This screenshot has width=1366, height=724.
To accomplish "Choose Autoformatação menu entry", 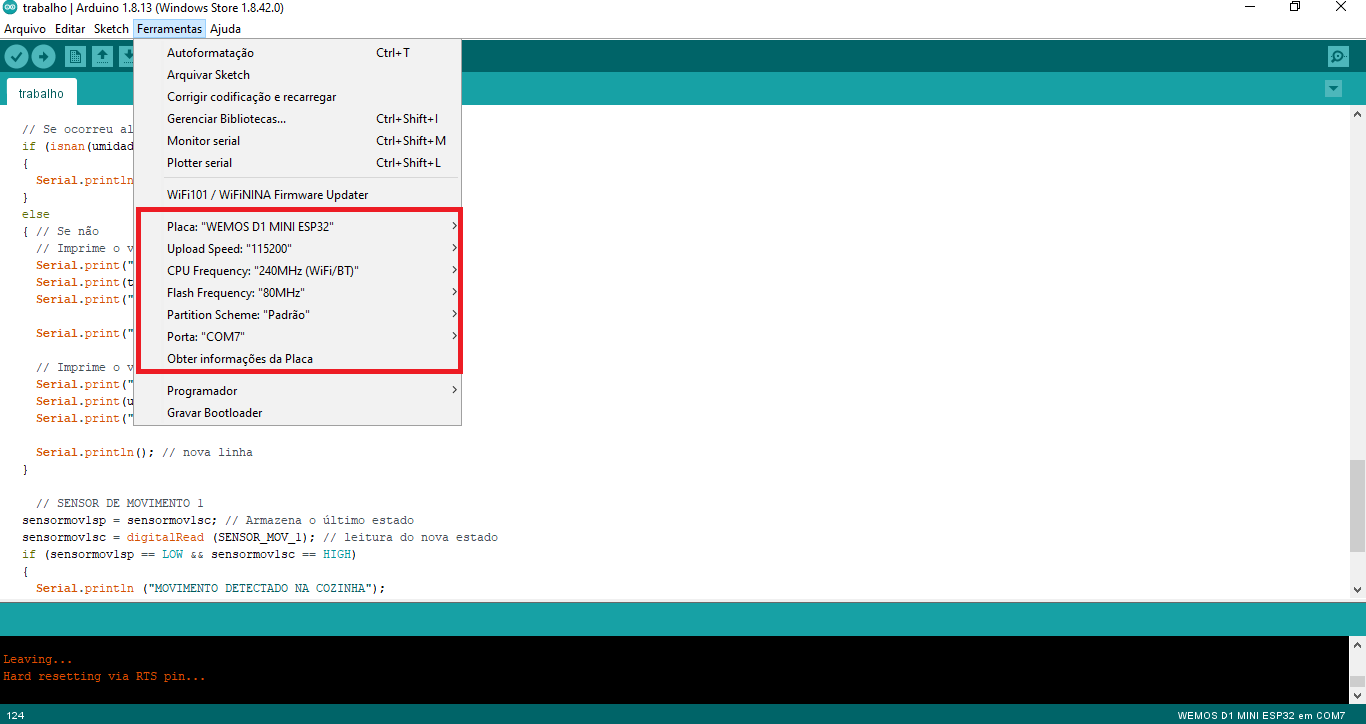I will point(297,53).
